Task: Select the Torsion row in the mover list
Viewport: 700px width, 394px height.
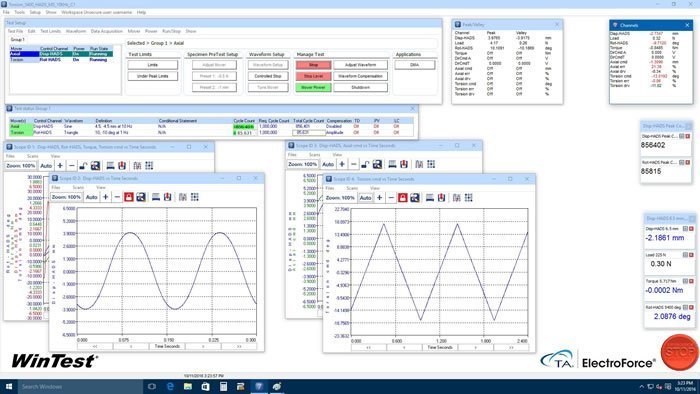Action: point(61,59)
